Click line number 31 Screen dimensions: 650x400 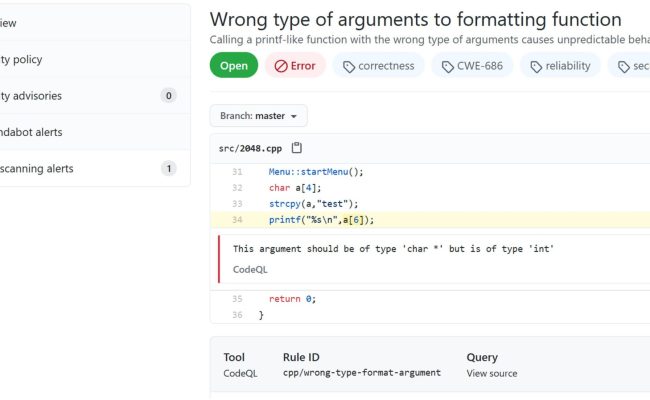(x=237, y=172)
